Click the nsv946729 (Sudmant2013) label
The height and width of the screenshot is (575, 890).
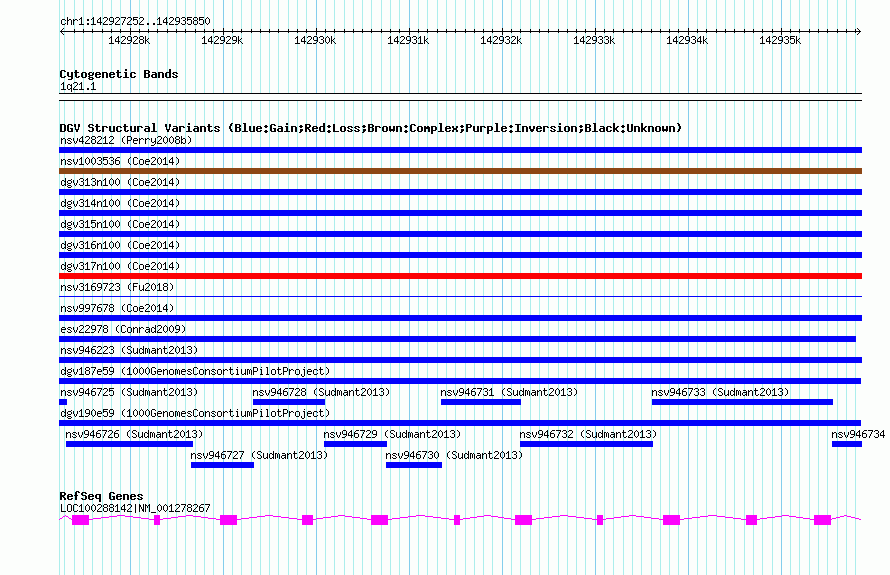(392, 434)
